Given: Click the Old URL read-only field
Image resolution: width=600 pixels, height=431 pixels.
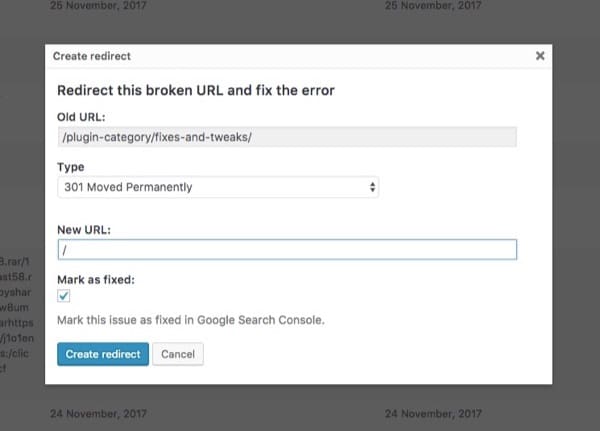Looking at the screenshot, I should coord(286,137).
